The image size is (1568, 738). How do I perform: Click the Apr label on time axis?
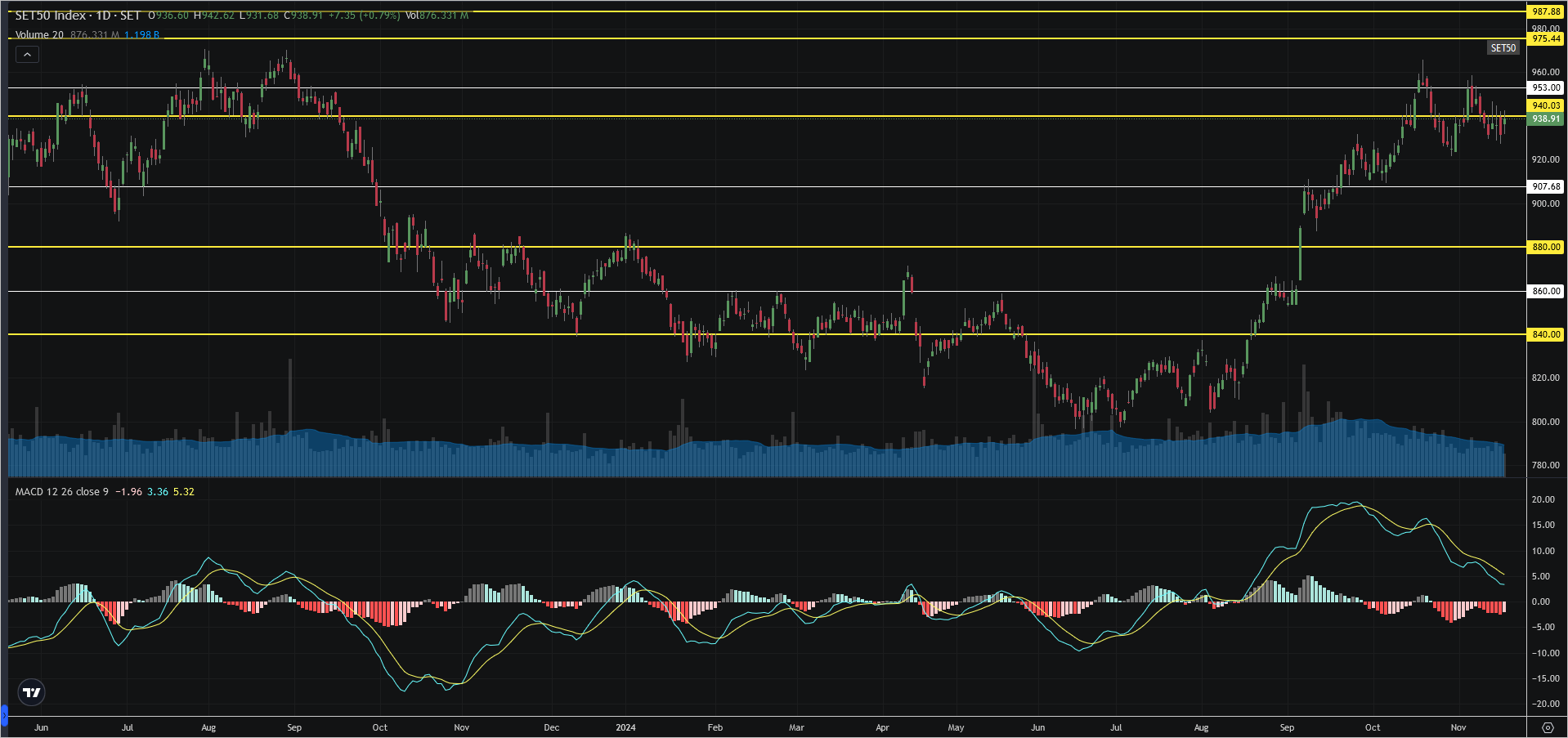pos(882,727)
